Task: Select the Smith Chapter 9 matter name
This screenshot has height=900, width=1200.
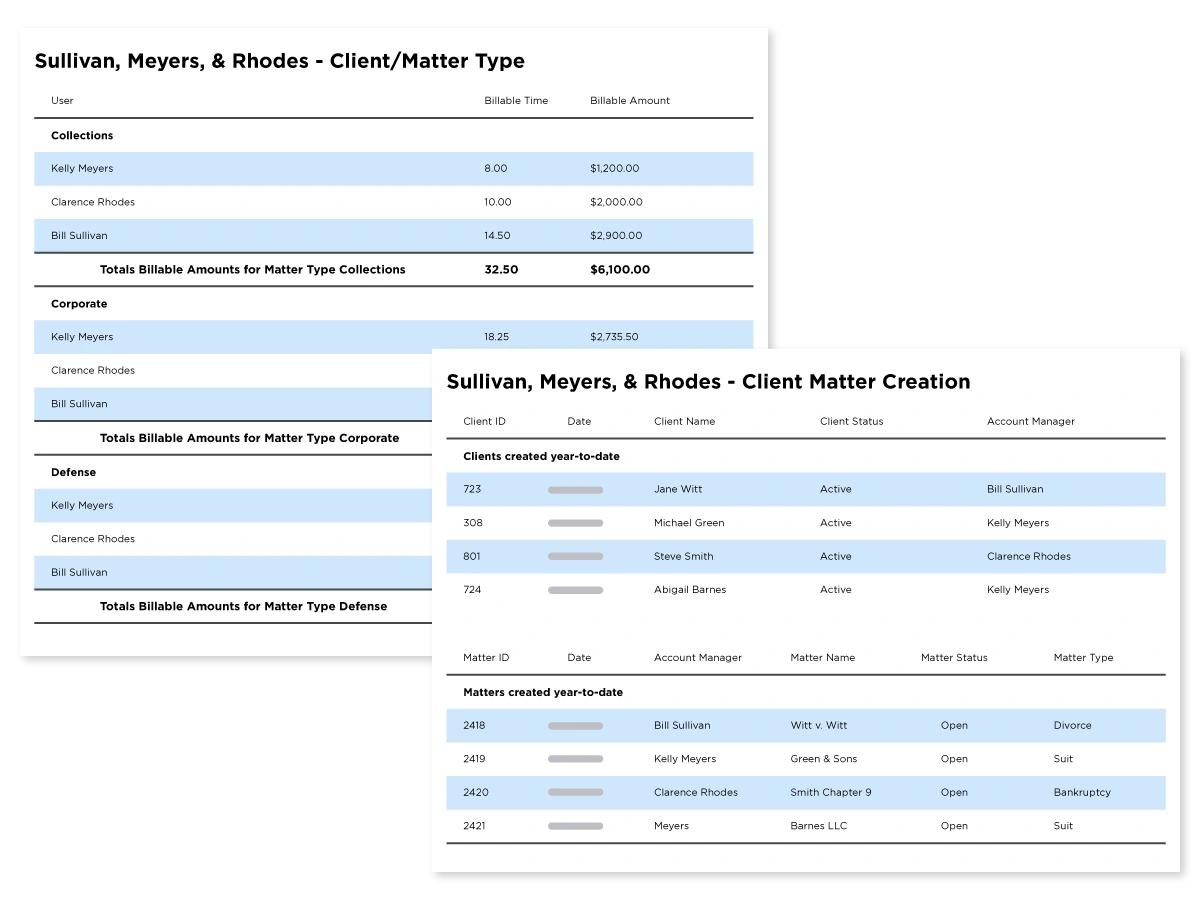Action: [830, 792]
